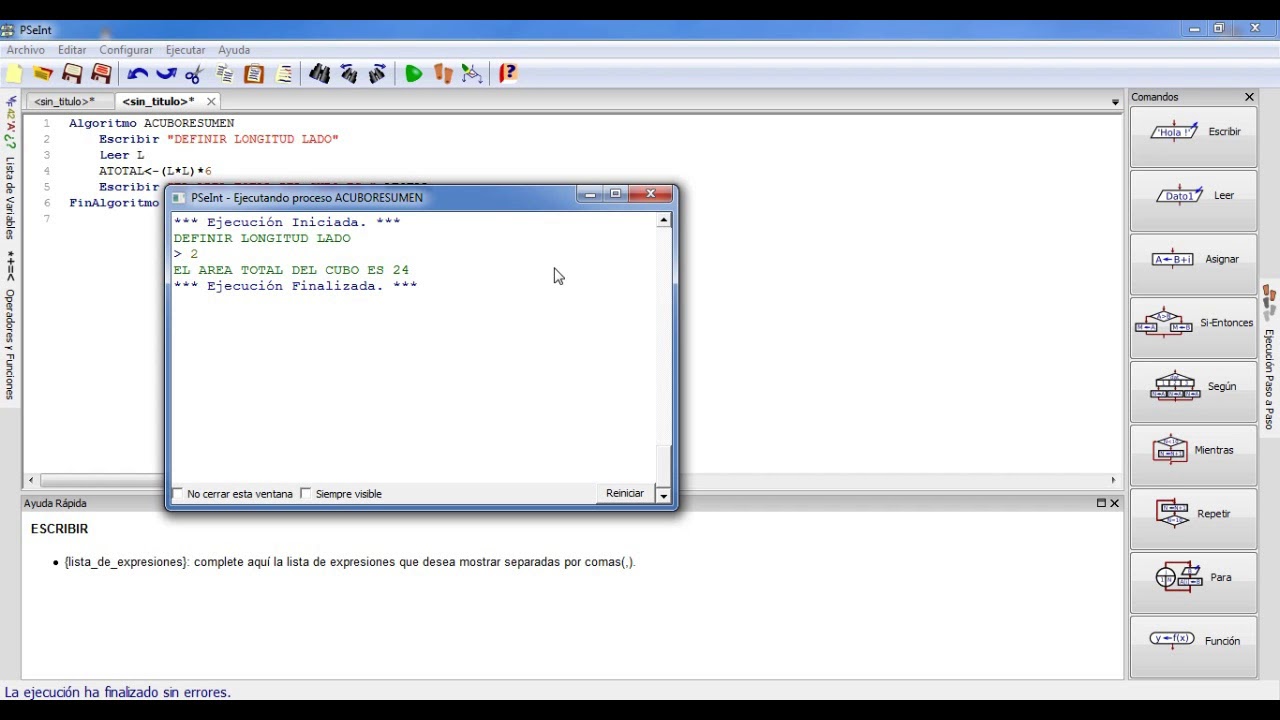
Task: Toggle 'Siempre visible' checkbox
Action: point(306,494)
